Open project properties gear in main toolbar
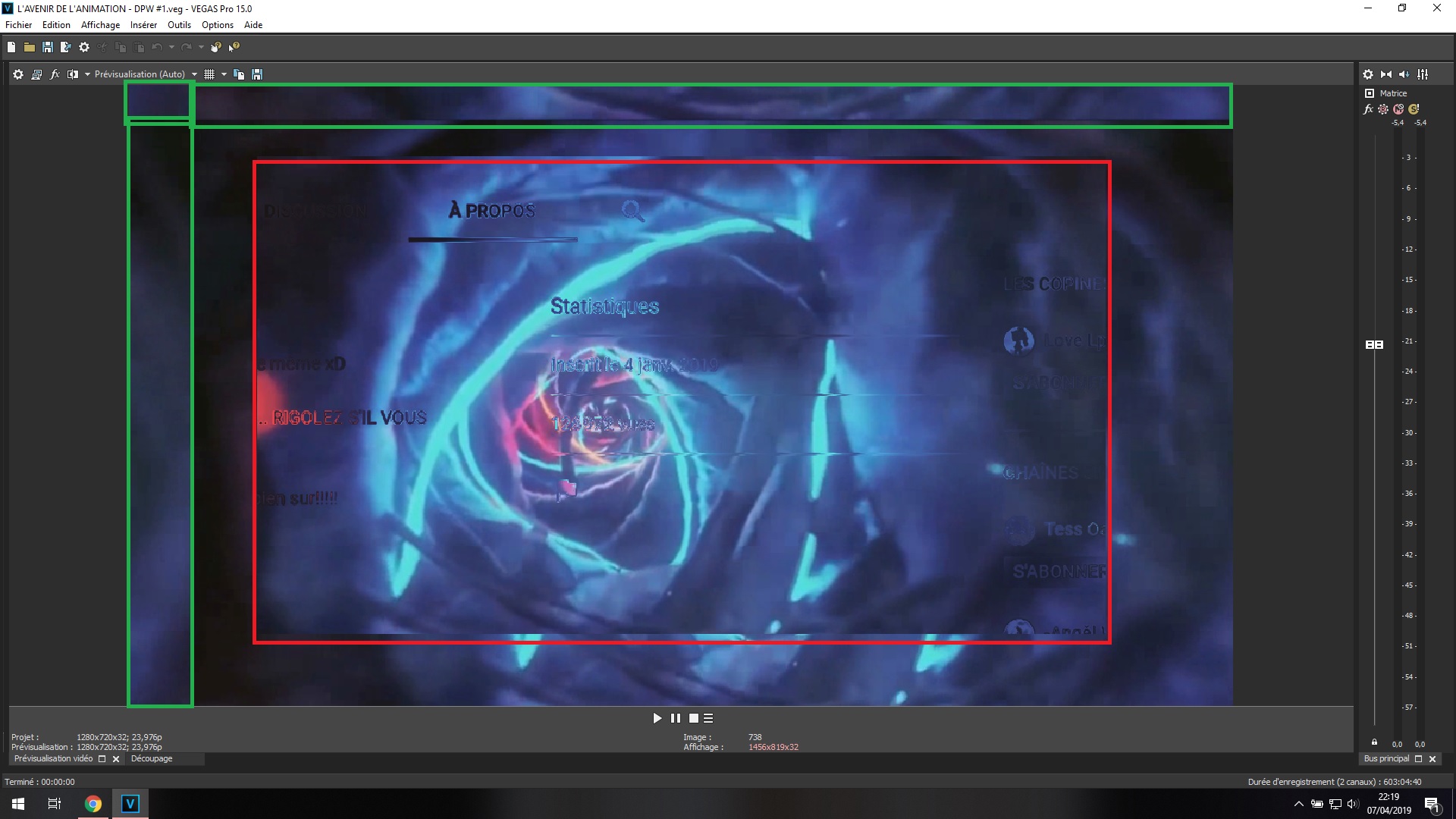 (84, 47)
